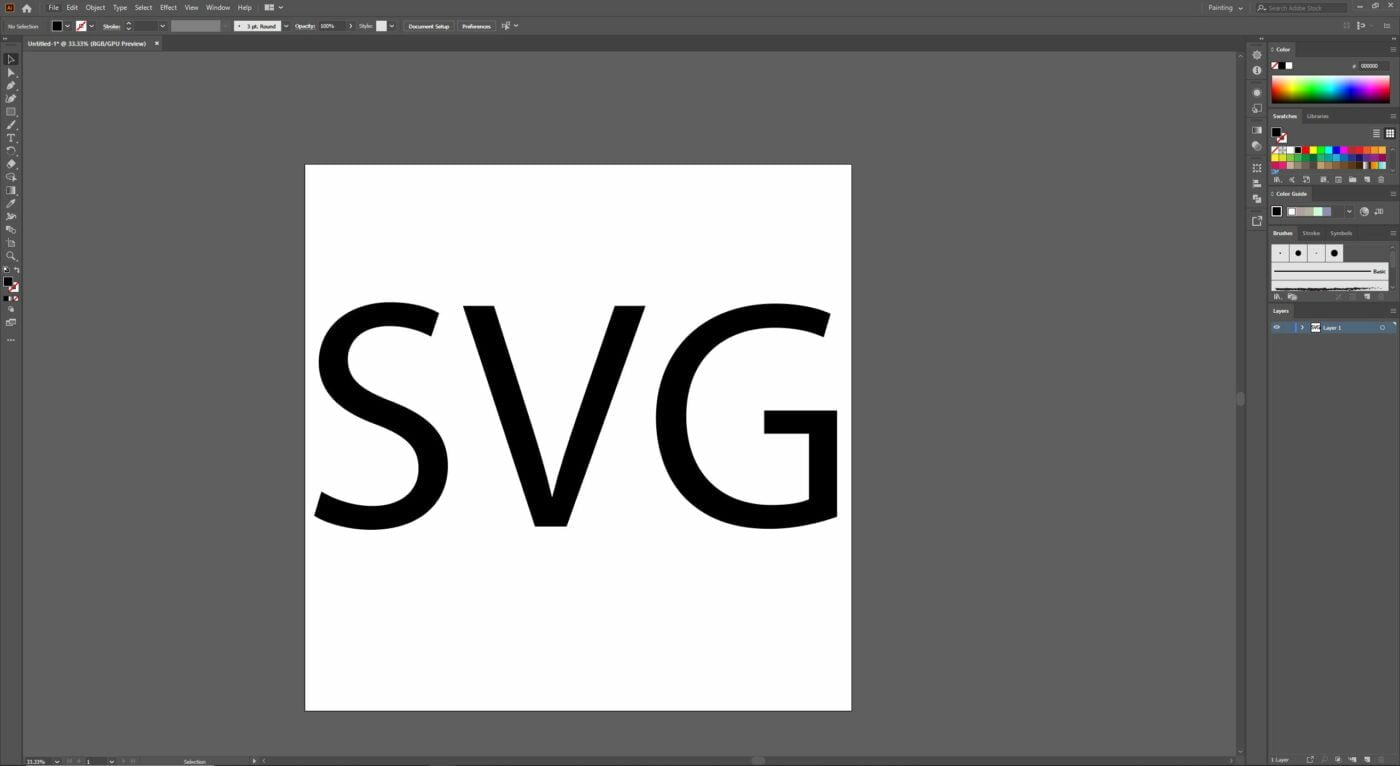Hide Layer 1 with its eye icon
Viewport: 1400px width, 766px height.
pos(1275,327)
